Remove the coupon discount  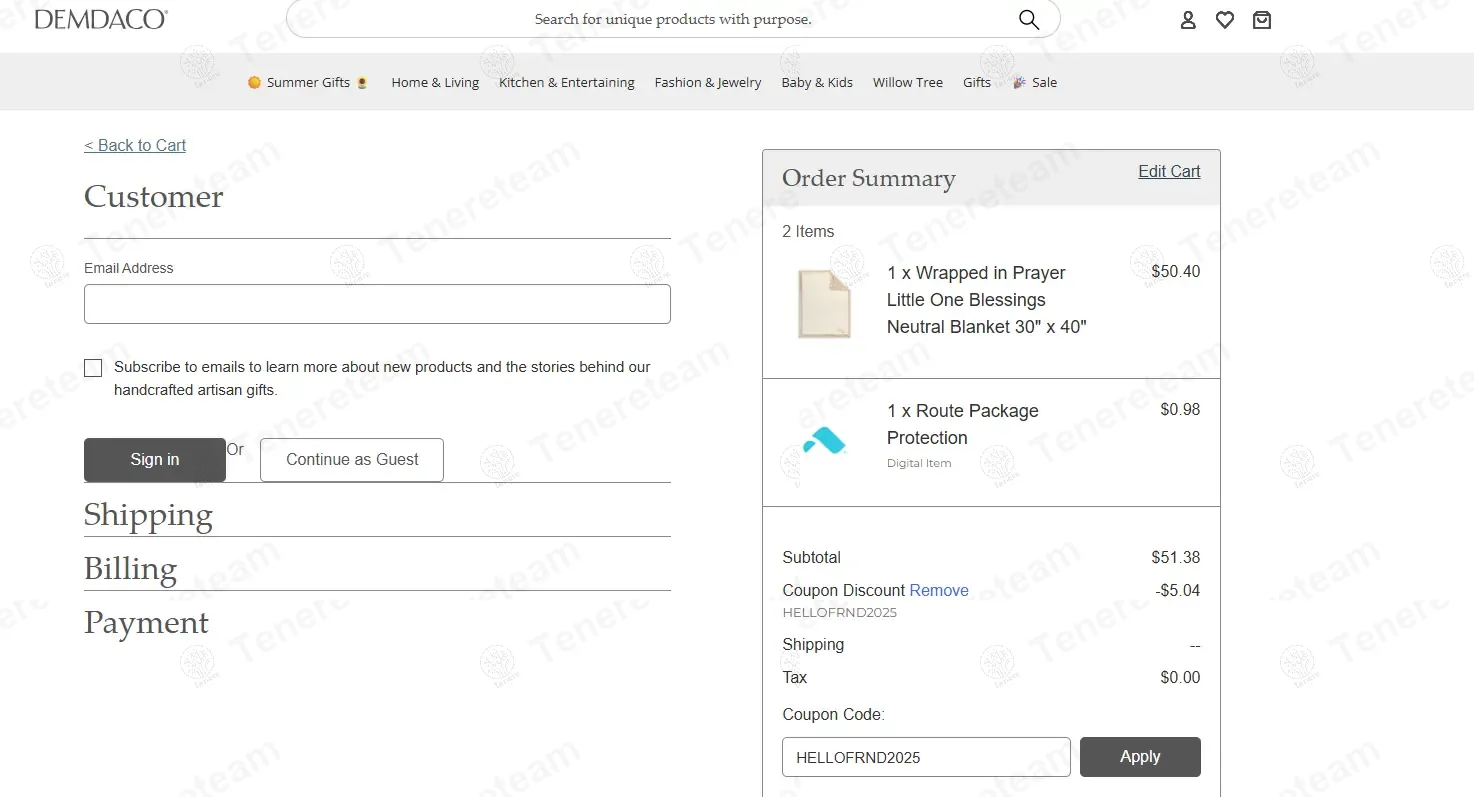click(x=938, y=591)
